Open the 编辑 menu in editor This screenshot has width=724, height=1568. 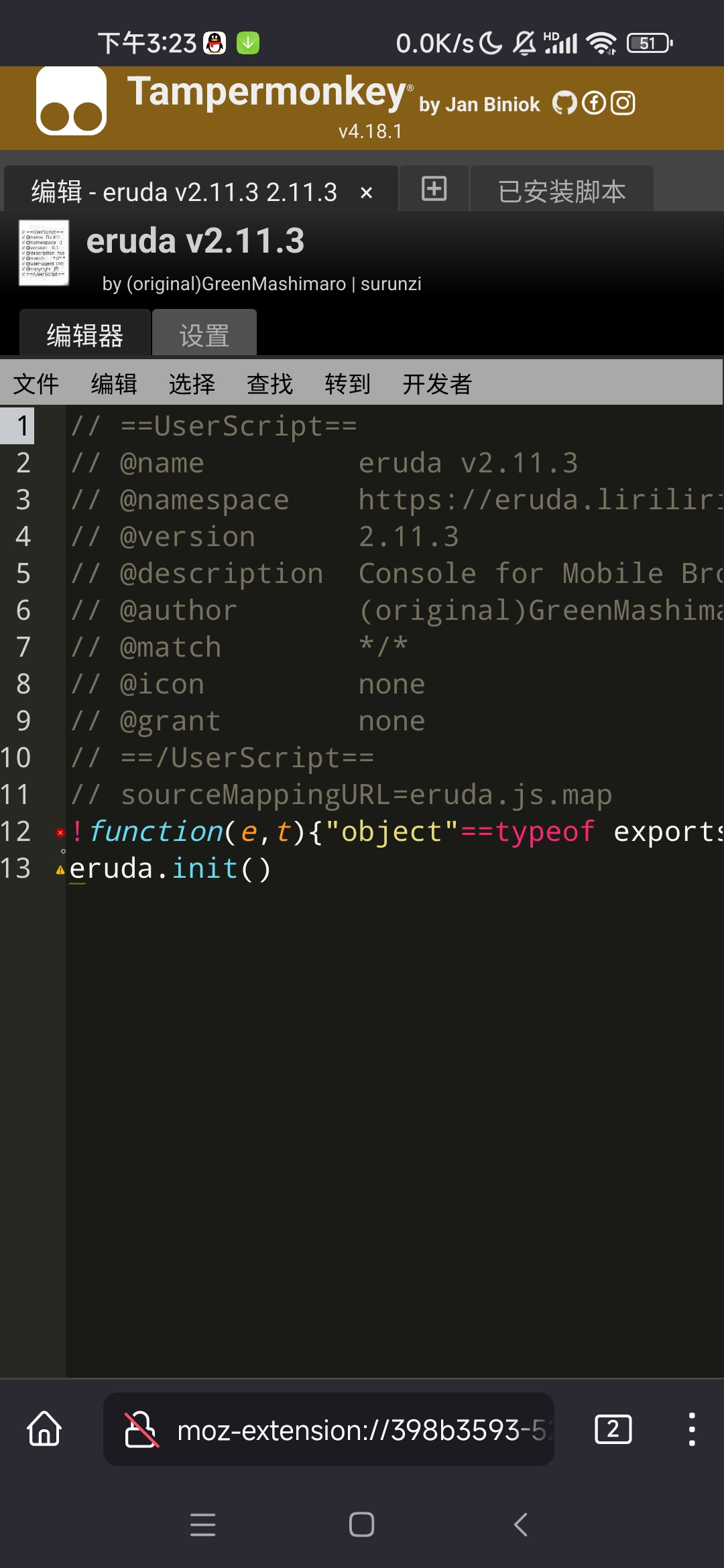click(114, 384)
